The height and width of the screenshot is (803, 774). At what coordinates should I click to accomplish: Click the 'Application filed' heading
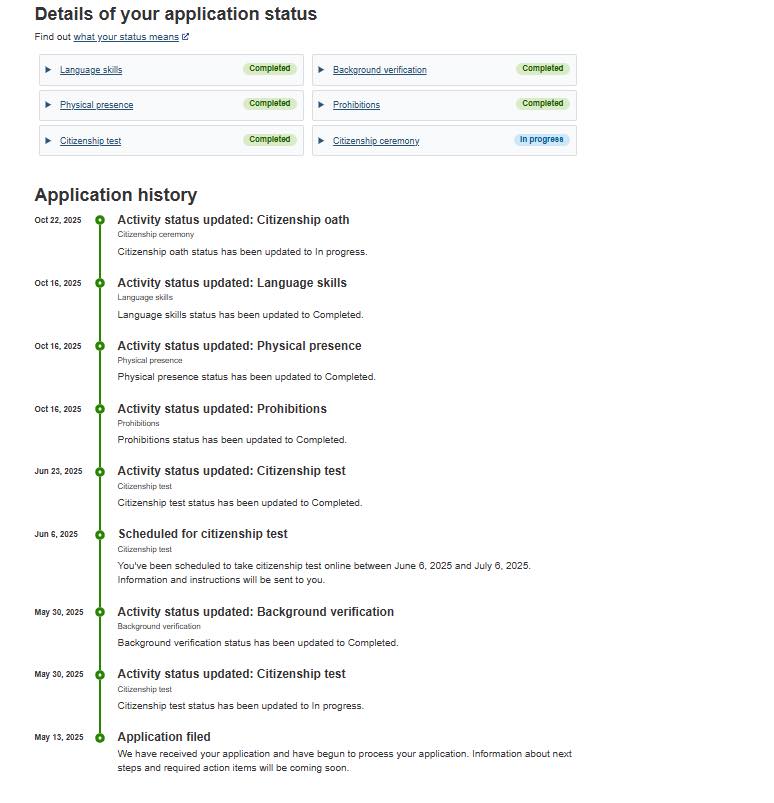pyautogui.click(x=164, y=737)
